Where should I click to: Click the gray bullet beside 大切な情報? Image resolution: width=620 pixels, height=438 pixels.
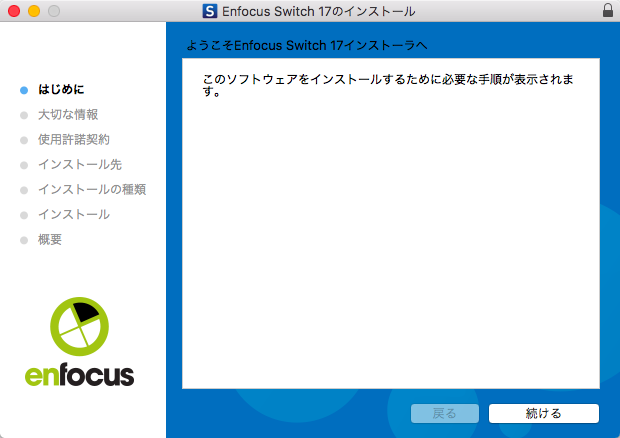coord(24,115)
